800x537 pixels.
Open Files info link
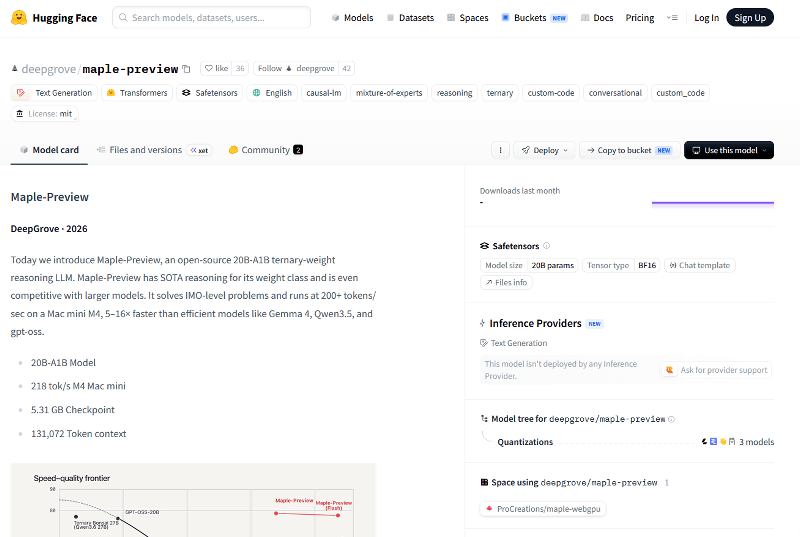pos(506,283)
